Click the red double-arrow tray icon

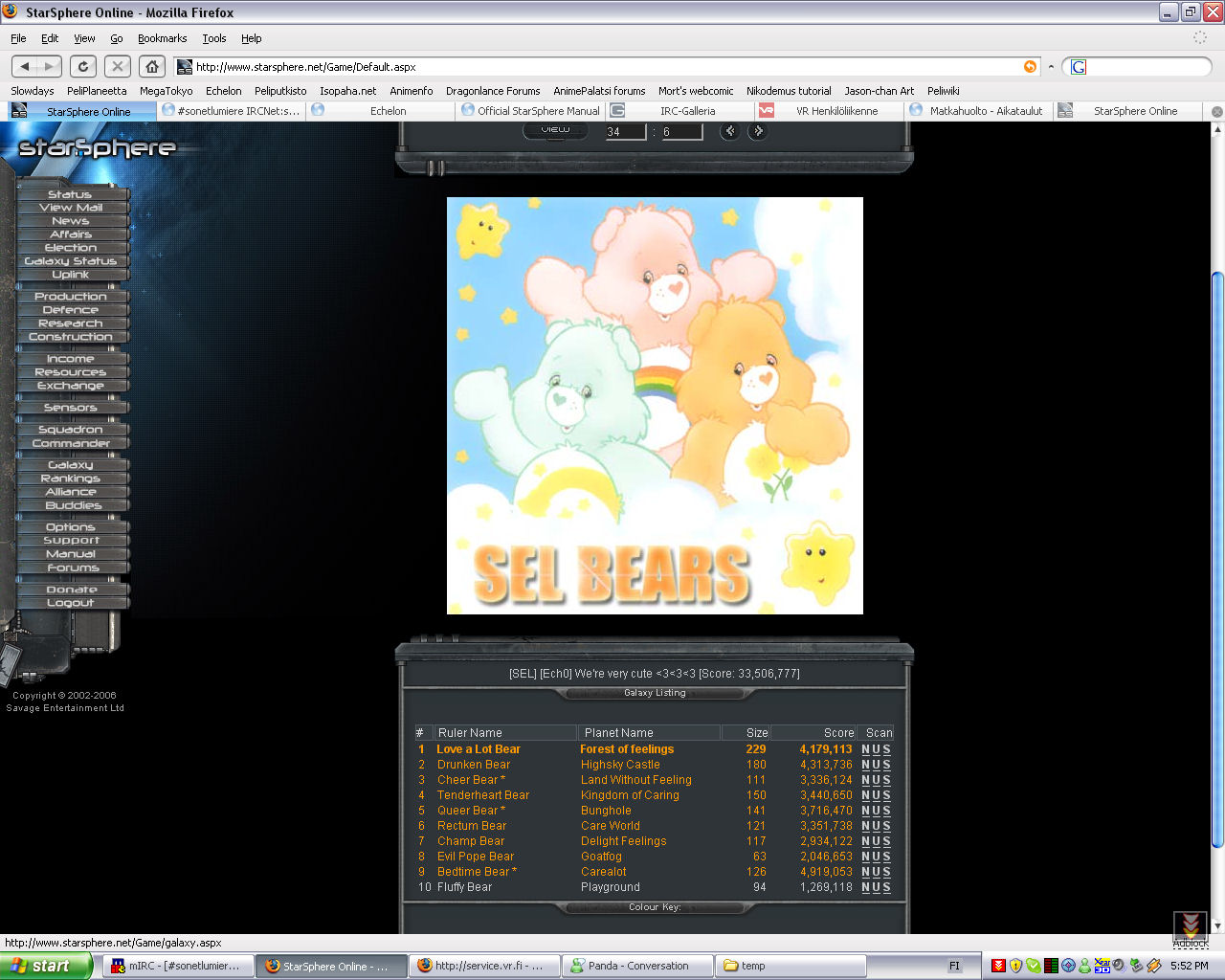pos(998,966)
